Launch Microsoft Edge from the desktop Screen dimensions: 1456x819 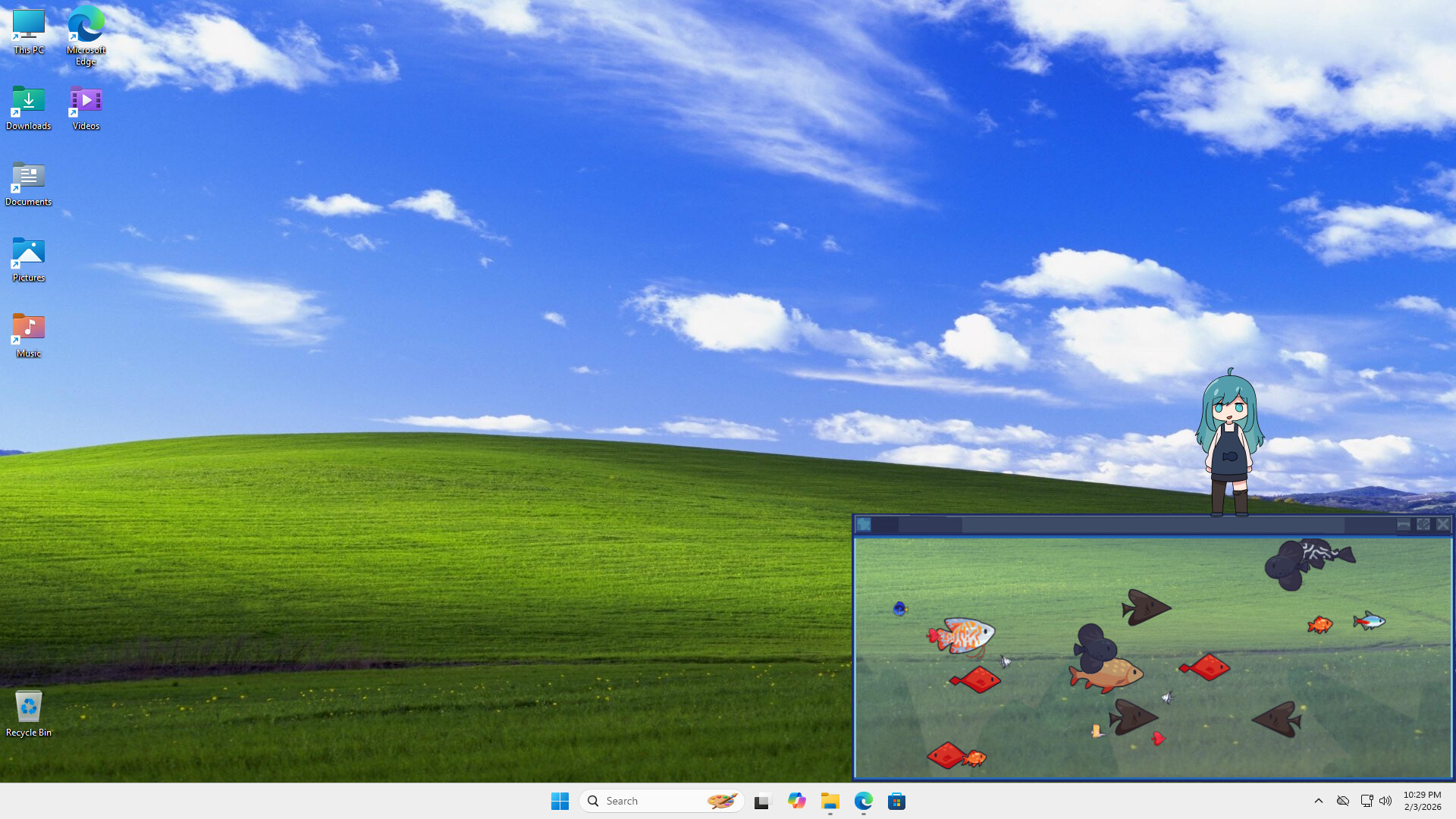85,23
